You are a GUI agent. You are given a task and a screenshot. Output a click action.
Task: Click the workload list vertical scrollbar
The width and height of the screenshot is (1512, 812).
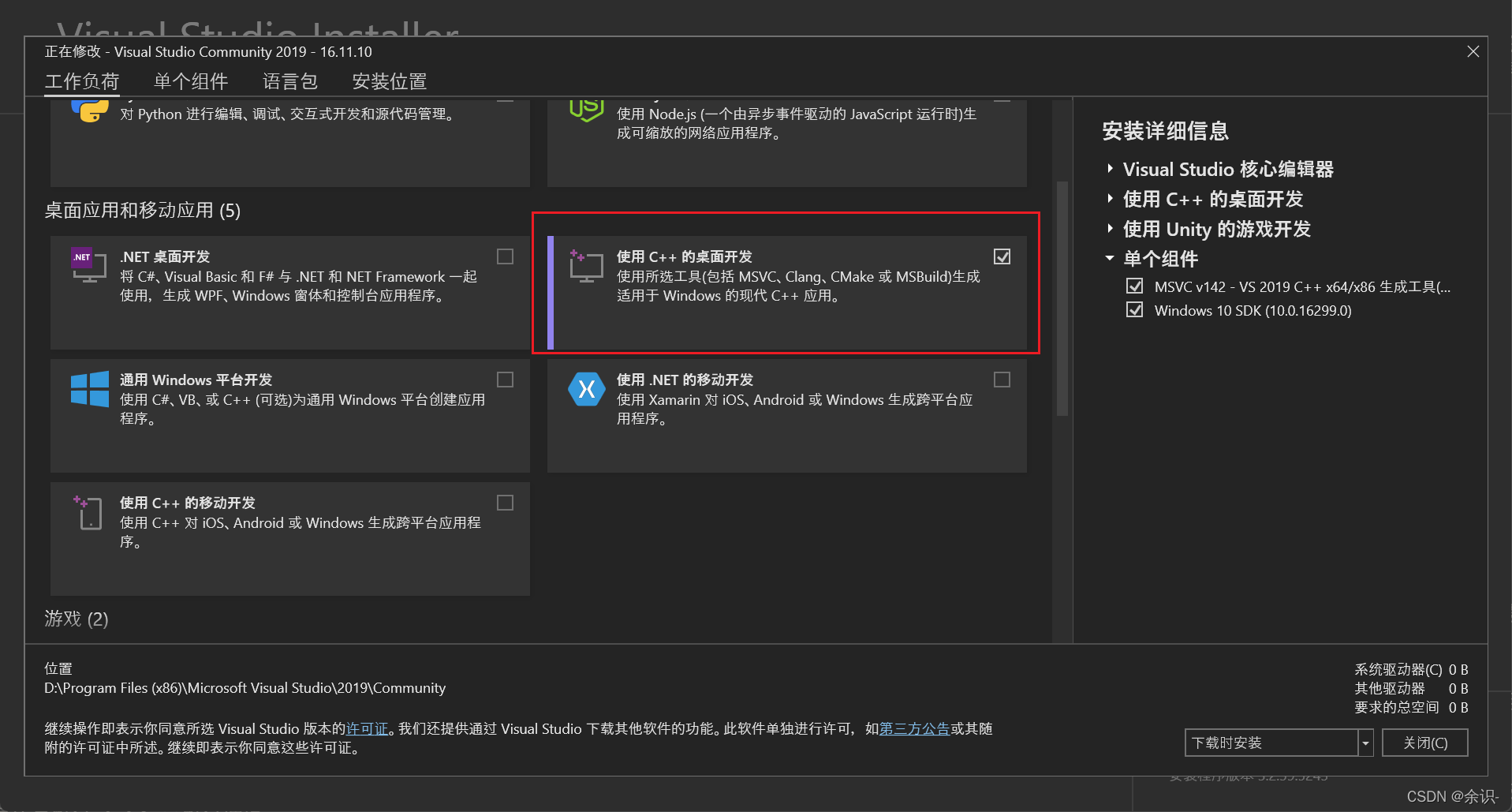click(x=1062, y=298)
